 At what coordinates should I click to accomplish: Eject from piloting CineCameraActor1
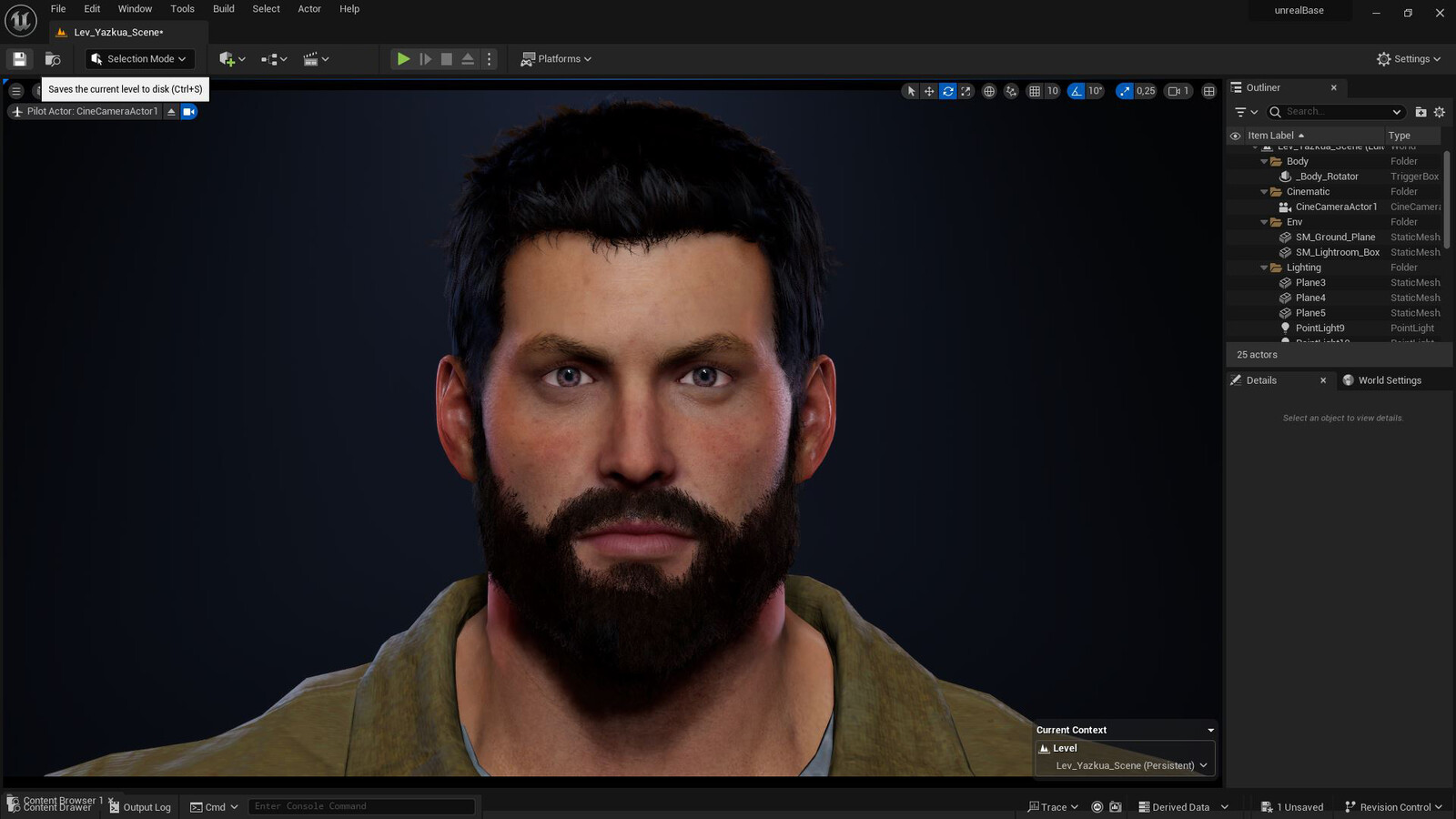click(171, 112)
